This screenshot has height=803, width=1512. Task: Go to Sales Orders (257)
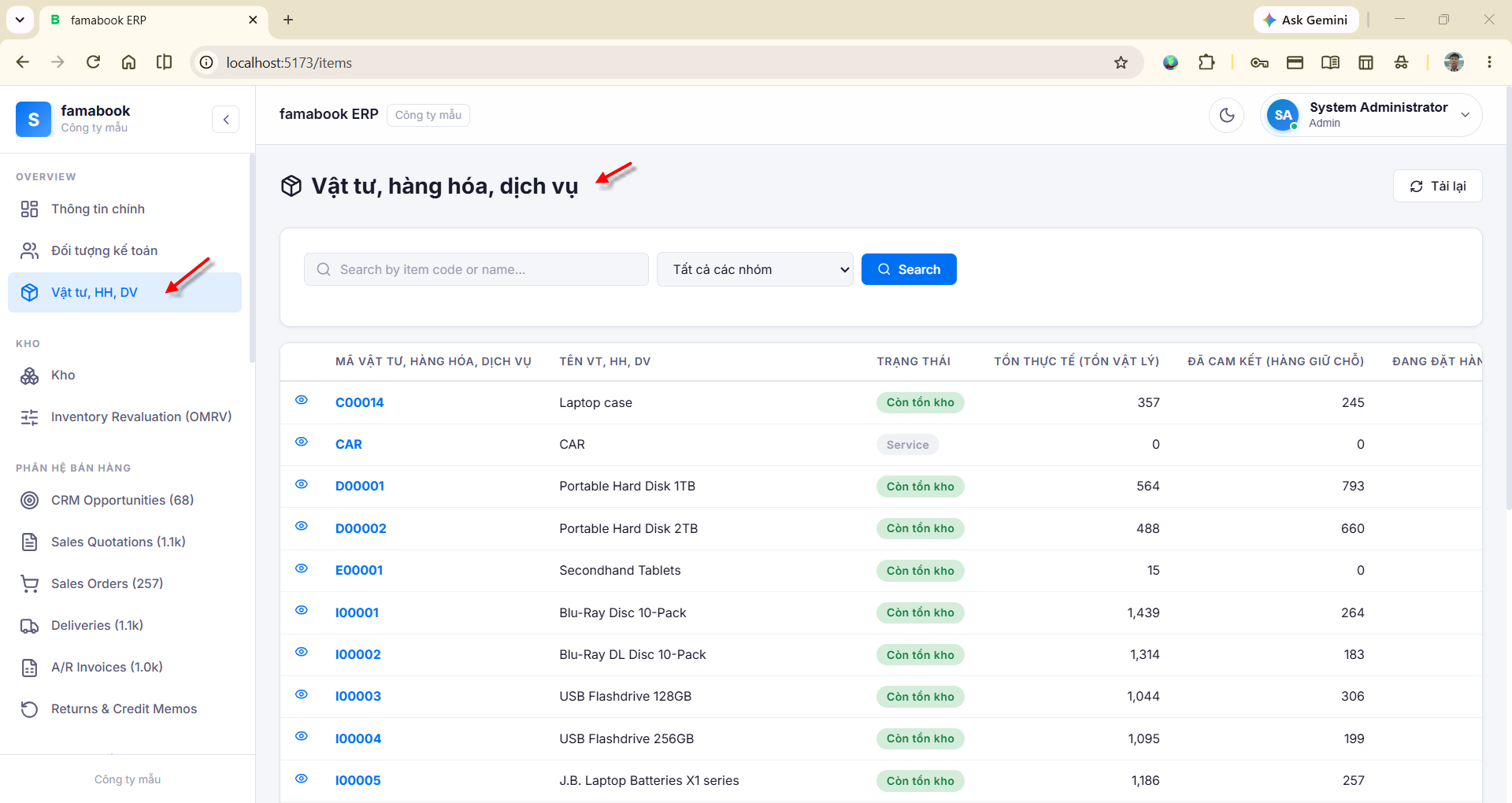[x=124, y=583]
